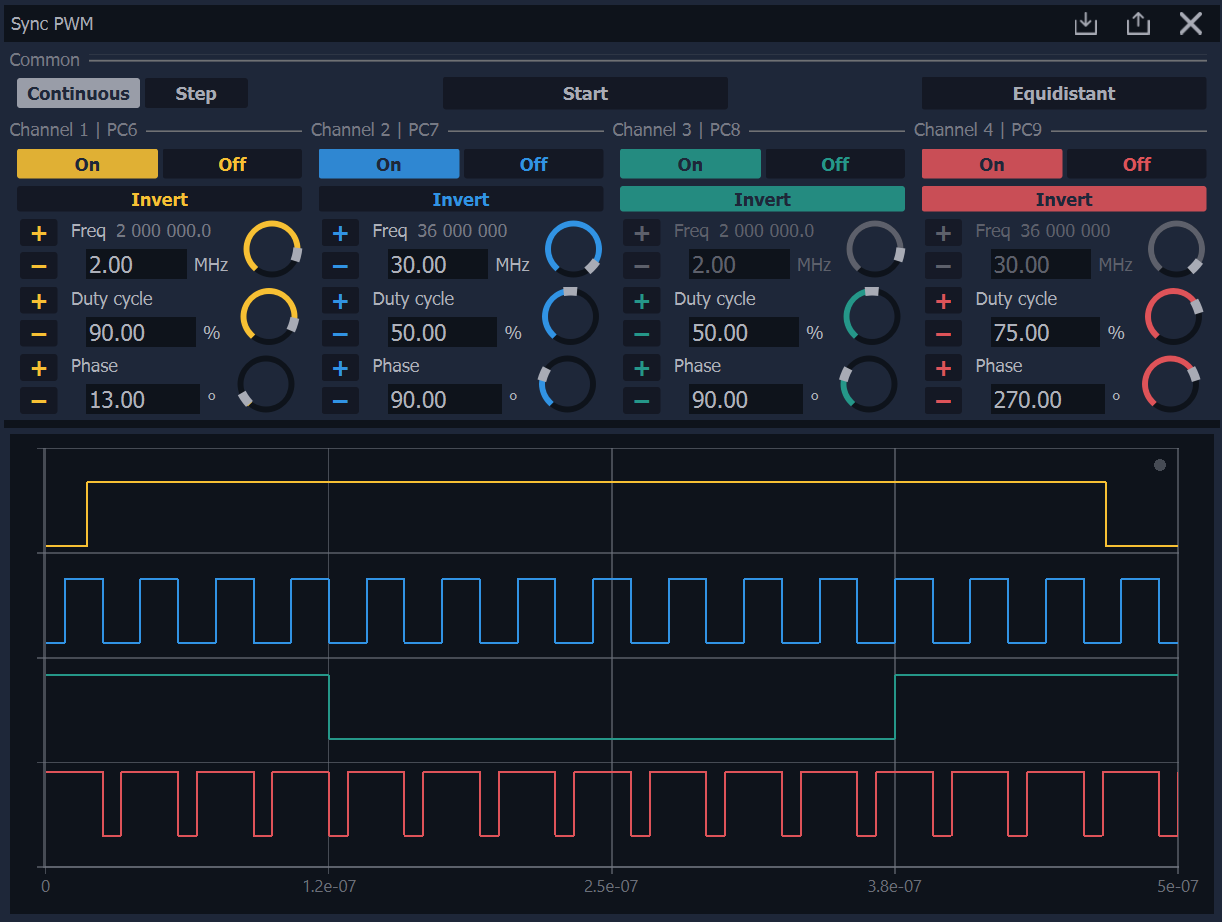Click the Channel 4 phase value field
Screen dimensions: 1222x922
click(1047, 400)
